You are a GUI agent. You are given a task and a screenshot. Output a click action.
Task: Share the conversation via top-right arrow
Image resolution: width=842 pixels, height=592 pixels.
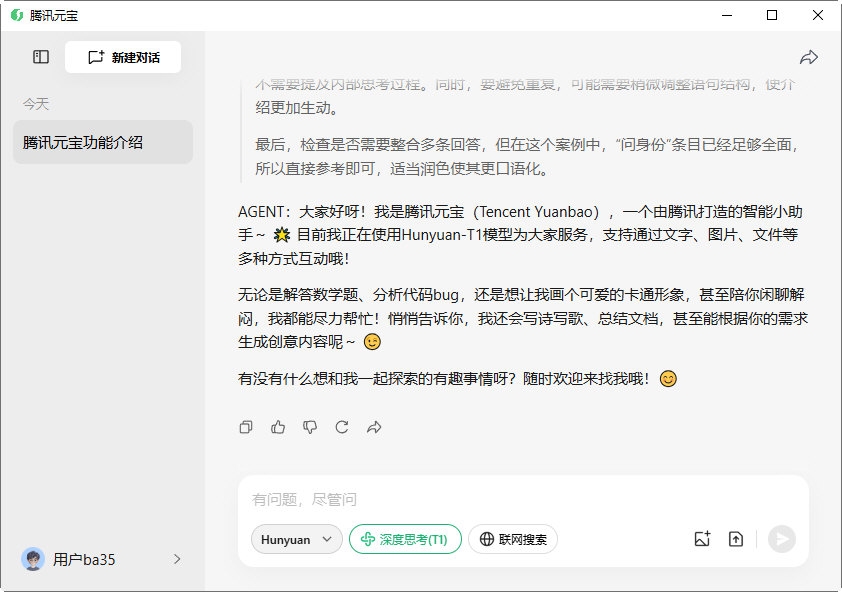(x=809, y=57)
